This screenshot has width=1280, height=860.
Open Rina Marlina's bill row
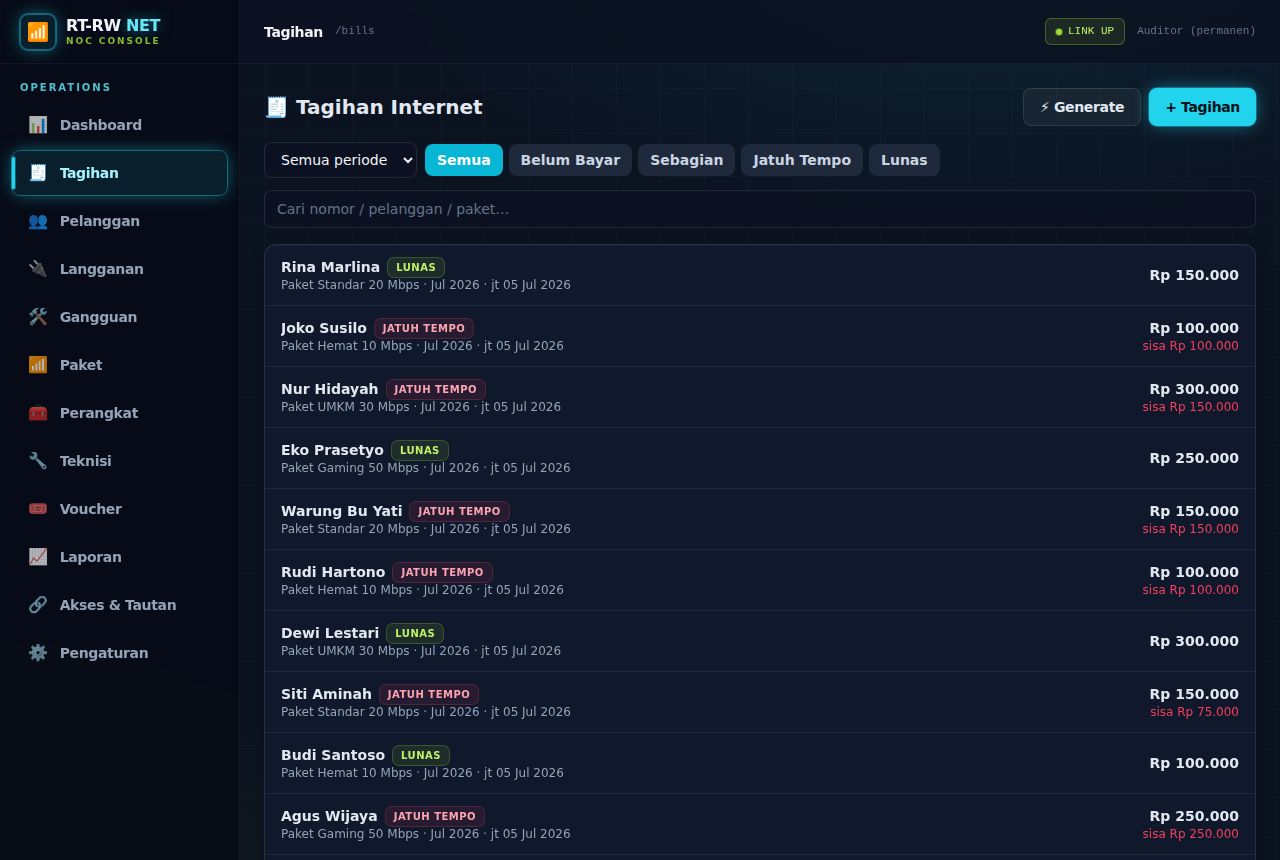click(760, 275)
